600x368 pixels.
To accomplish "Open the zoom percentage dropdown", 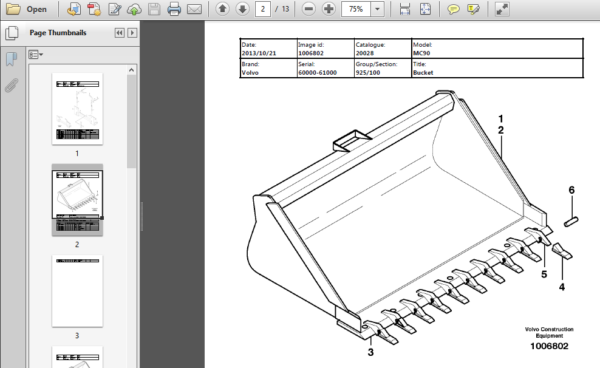I will click(378, 9).
